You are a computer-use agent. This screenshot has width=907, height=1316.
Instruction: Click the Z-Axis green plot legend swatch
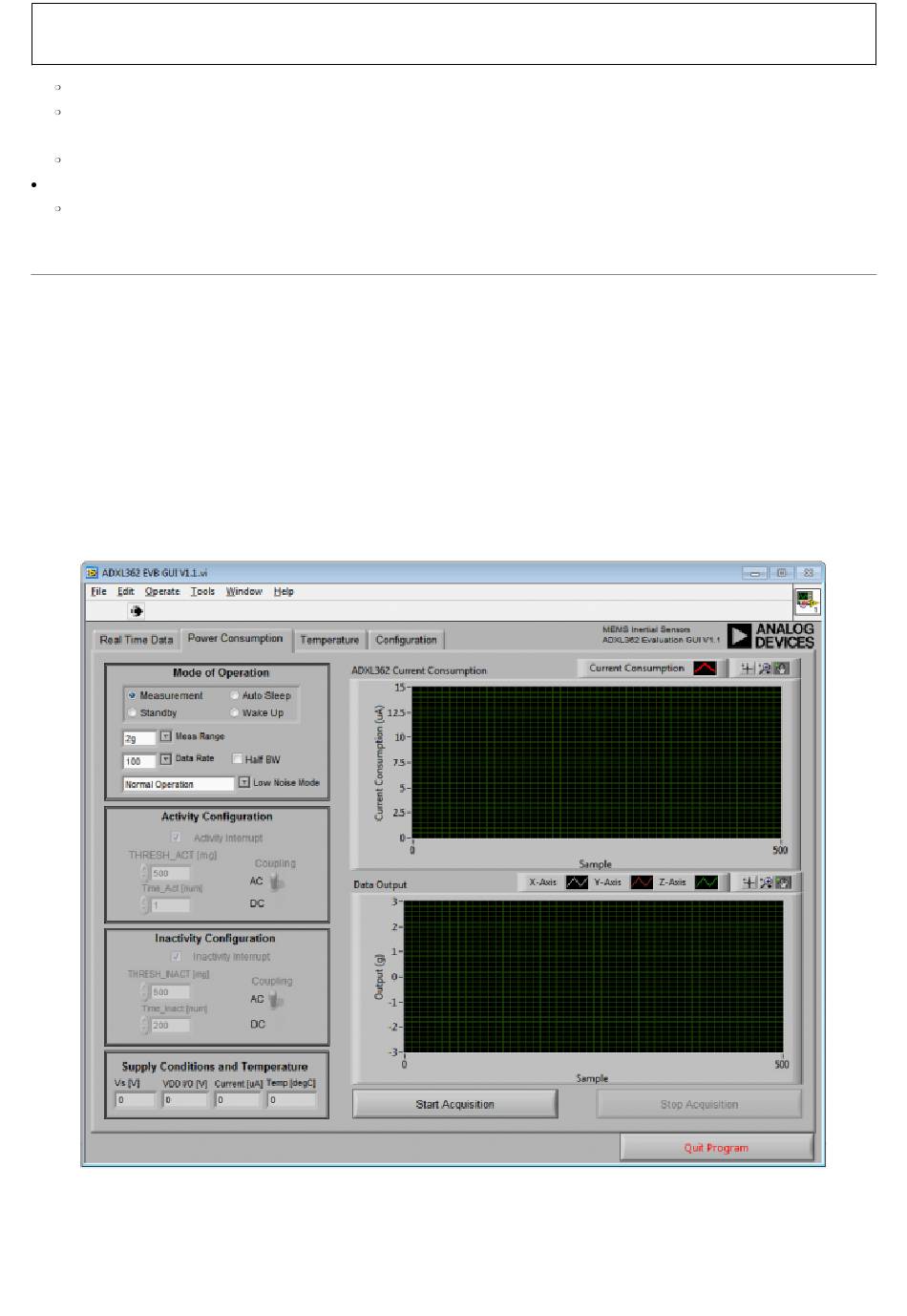707,881
